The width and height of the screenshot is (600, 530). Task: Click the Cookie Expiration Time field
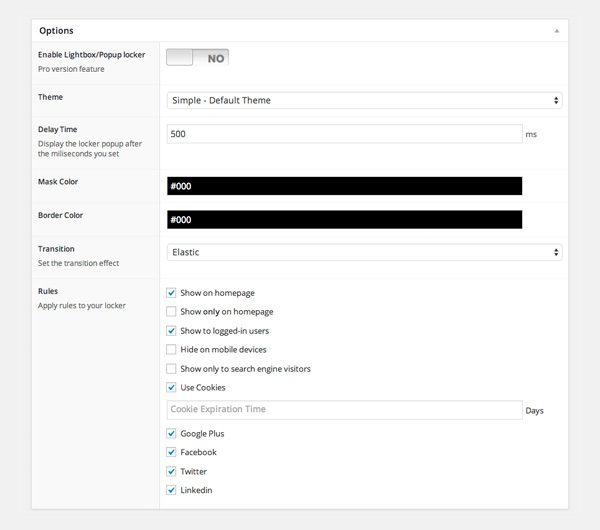(x=344, y=410)
